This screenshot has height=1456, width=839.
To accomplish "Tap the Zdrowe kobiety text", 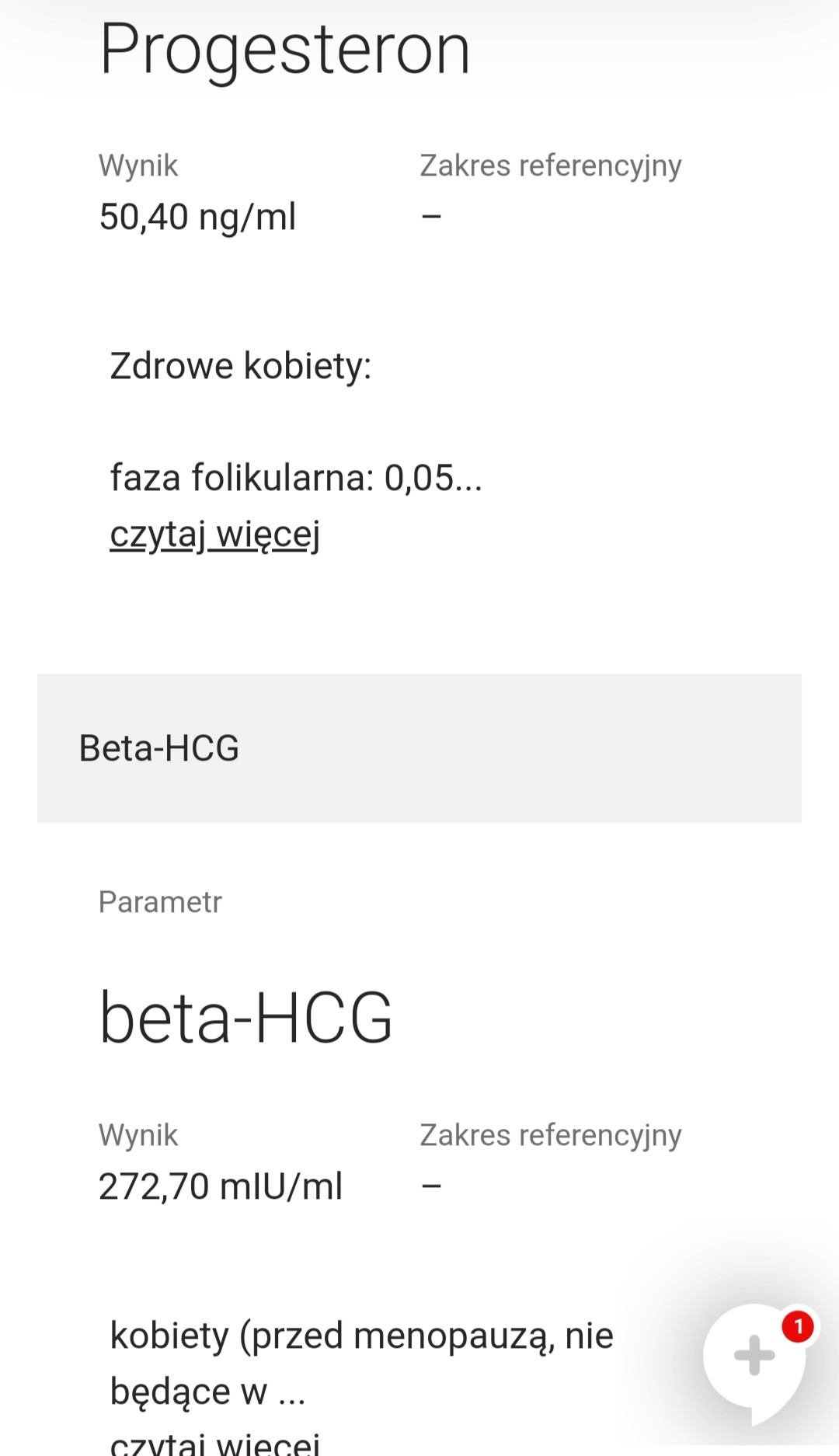I will (x=241, y=366).
